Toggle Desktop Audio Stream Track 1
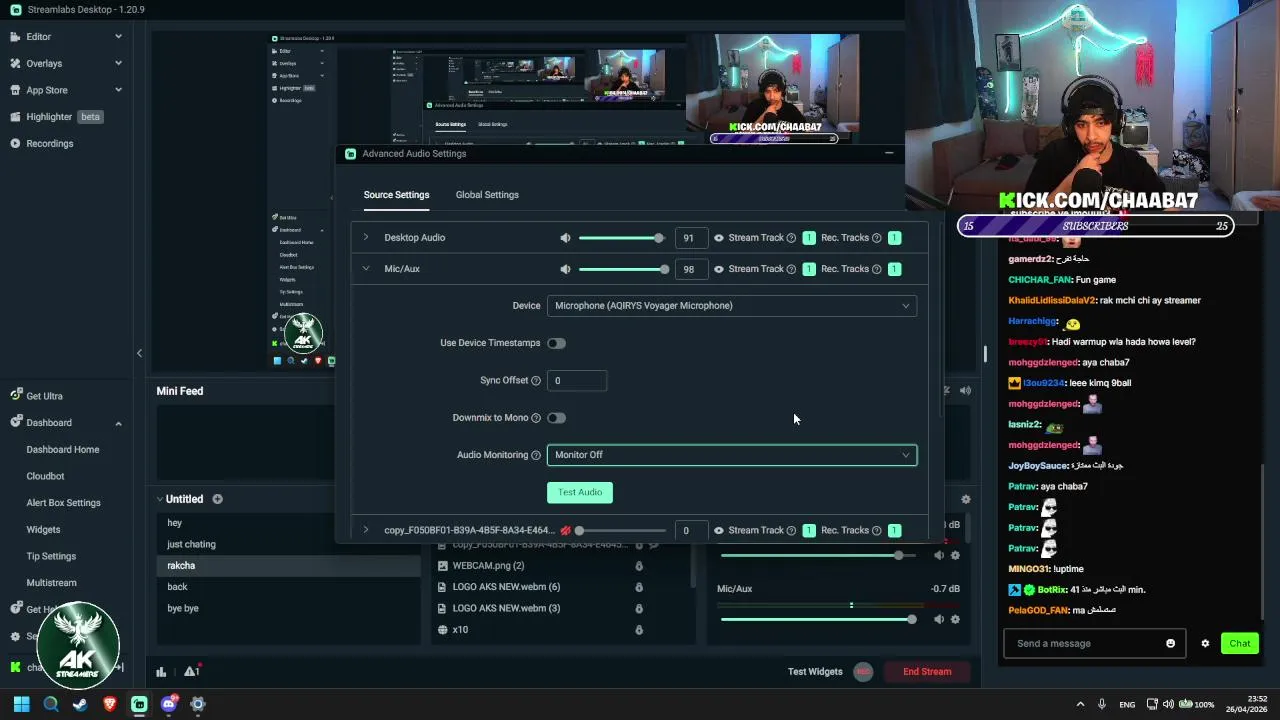The height and width of the screenshot is (720, 1280). coord(809,238)
